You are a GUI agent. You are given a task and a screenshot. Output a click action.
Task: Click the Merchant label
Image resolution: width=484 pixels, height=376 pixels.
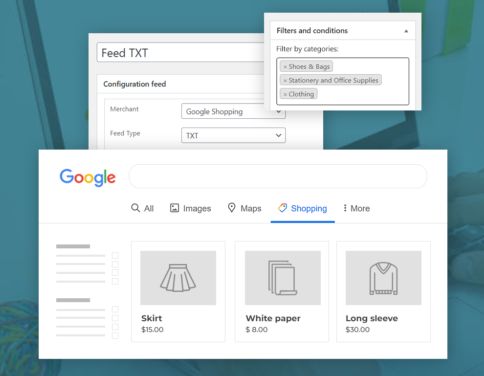[124, 109]
